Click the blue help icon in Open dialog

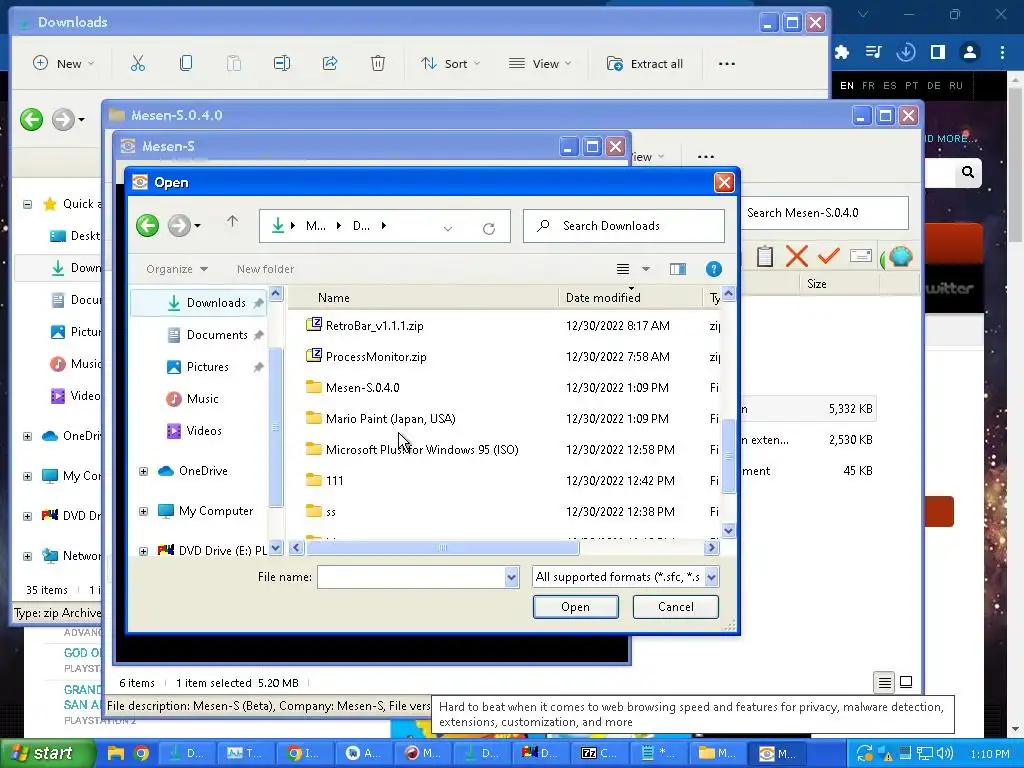[x=714, y=269]
